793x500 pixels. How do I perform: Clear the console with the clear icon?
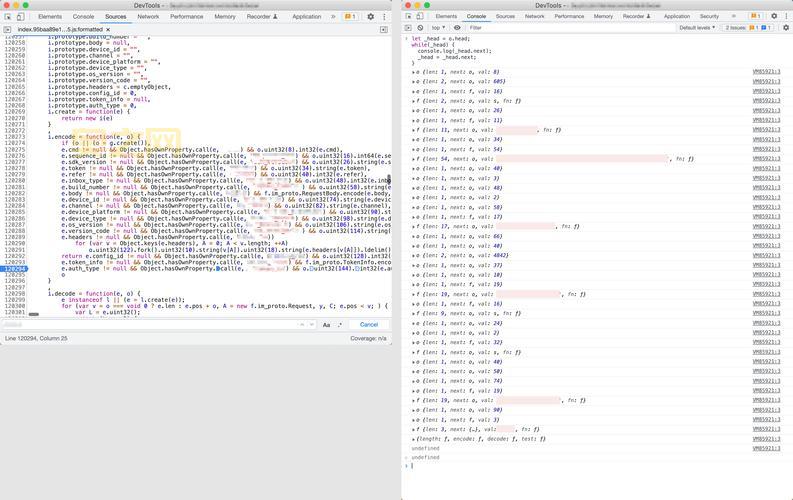pos(421,28)
